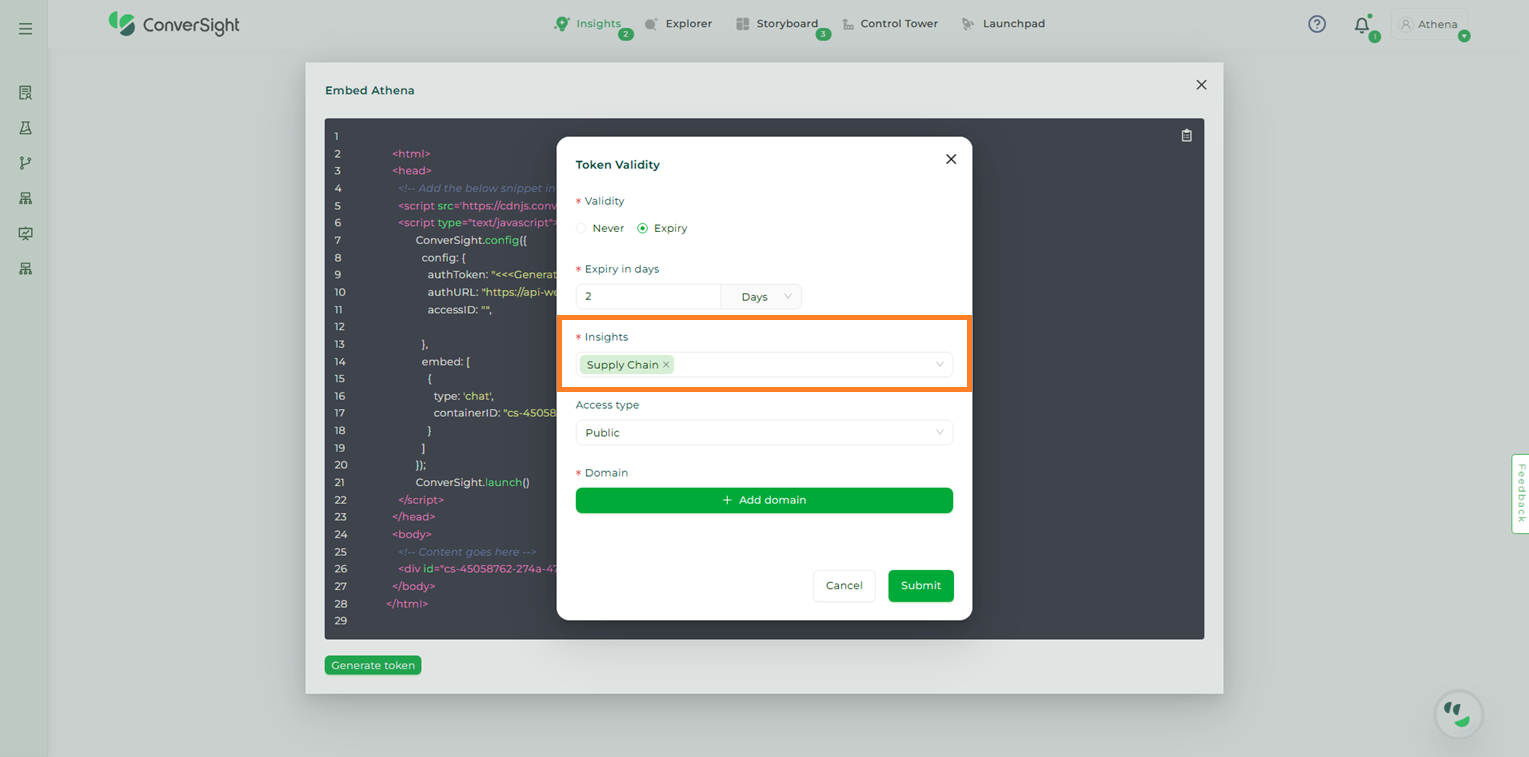This screenshot has height=757, width=1529.
Task: Switch to the Explorer tab
Action: tap(678, 24)
